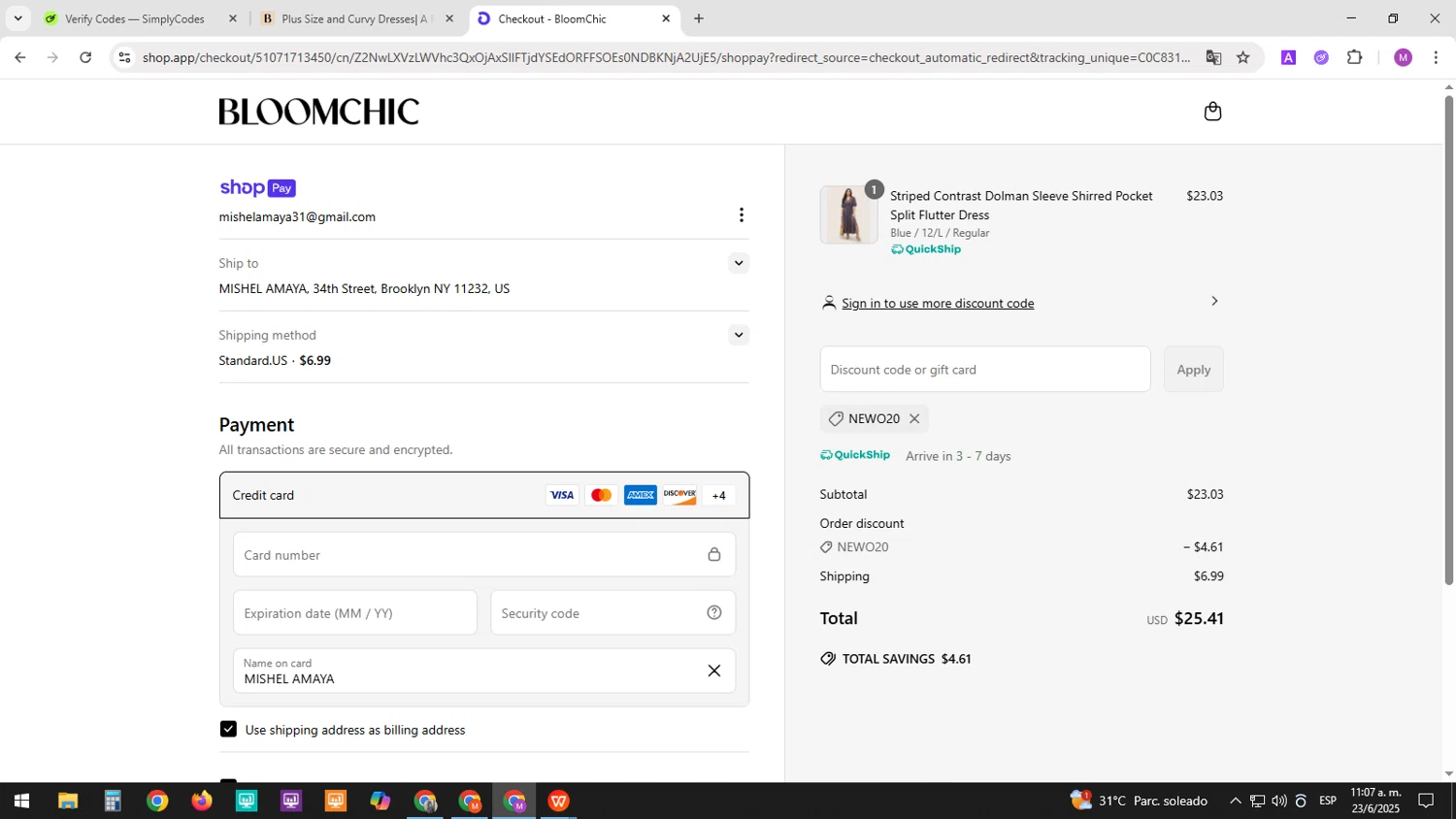Clear the Name on card field
Screen dimensions: 1456x819
click(x=714, y=671)
